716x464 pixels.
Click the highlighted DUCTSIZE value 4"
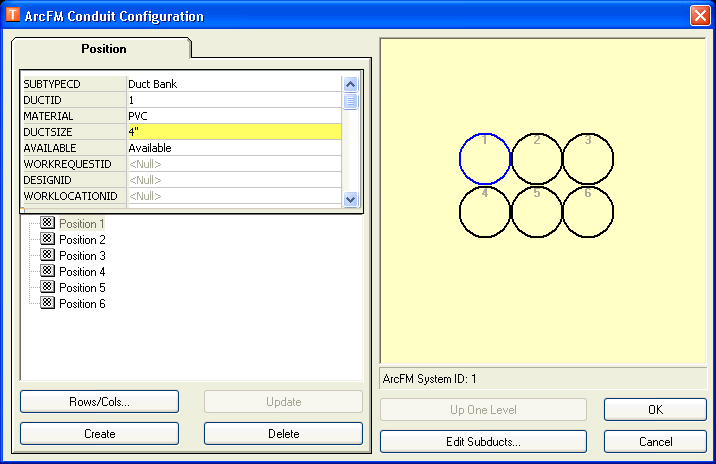click(x=234, y=132)
